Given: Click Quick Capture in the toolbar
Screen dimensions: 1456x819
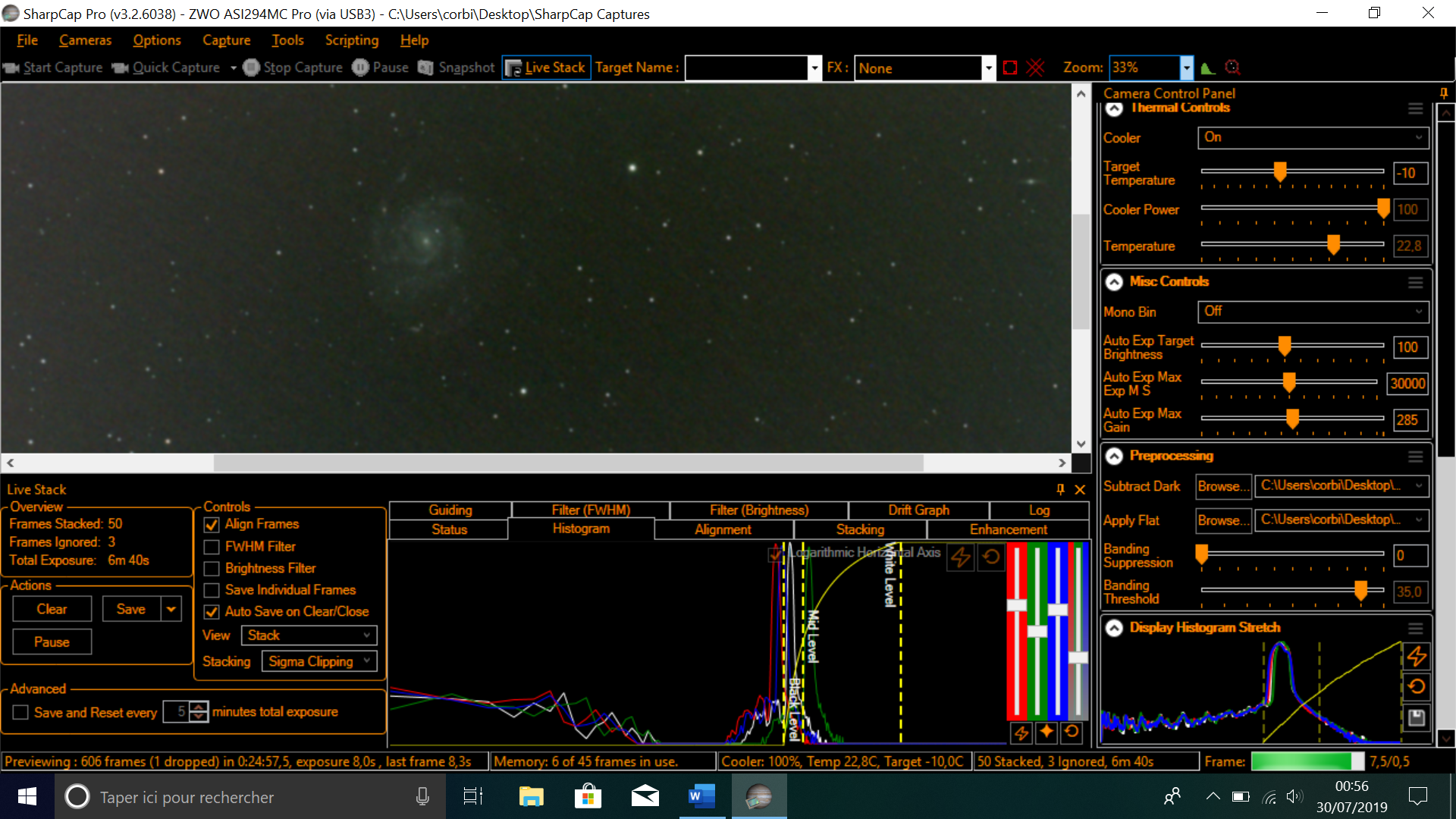Looking at the screenshot, I should pyautogui.click(x=166, y=67).
